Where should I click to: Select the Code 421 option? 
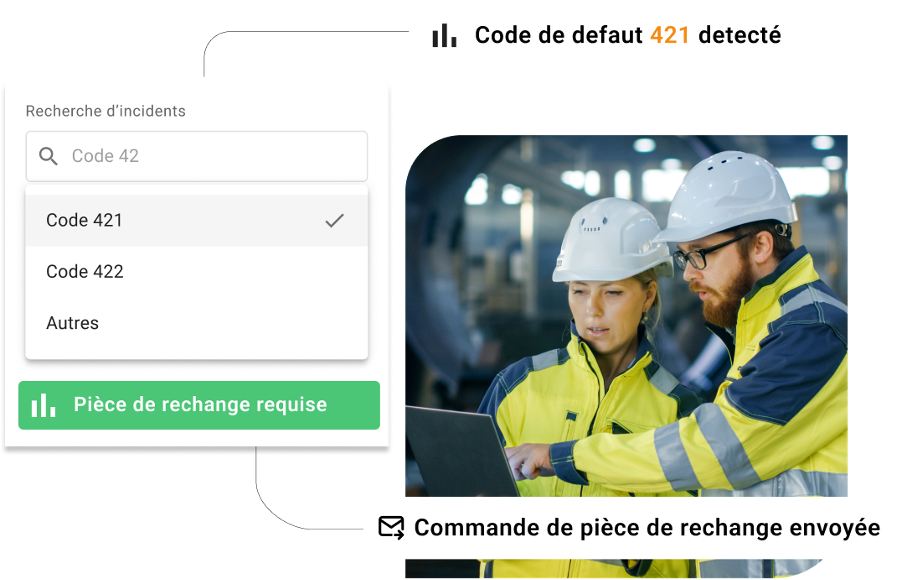[x=197, y=221]
